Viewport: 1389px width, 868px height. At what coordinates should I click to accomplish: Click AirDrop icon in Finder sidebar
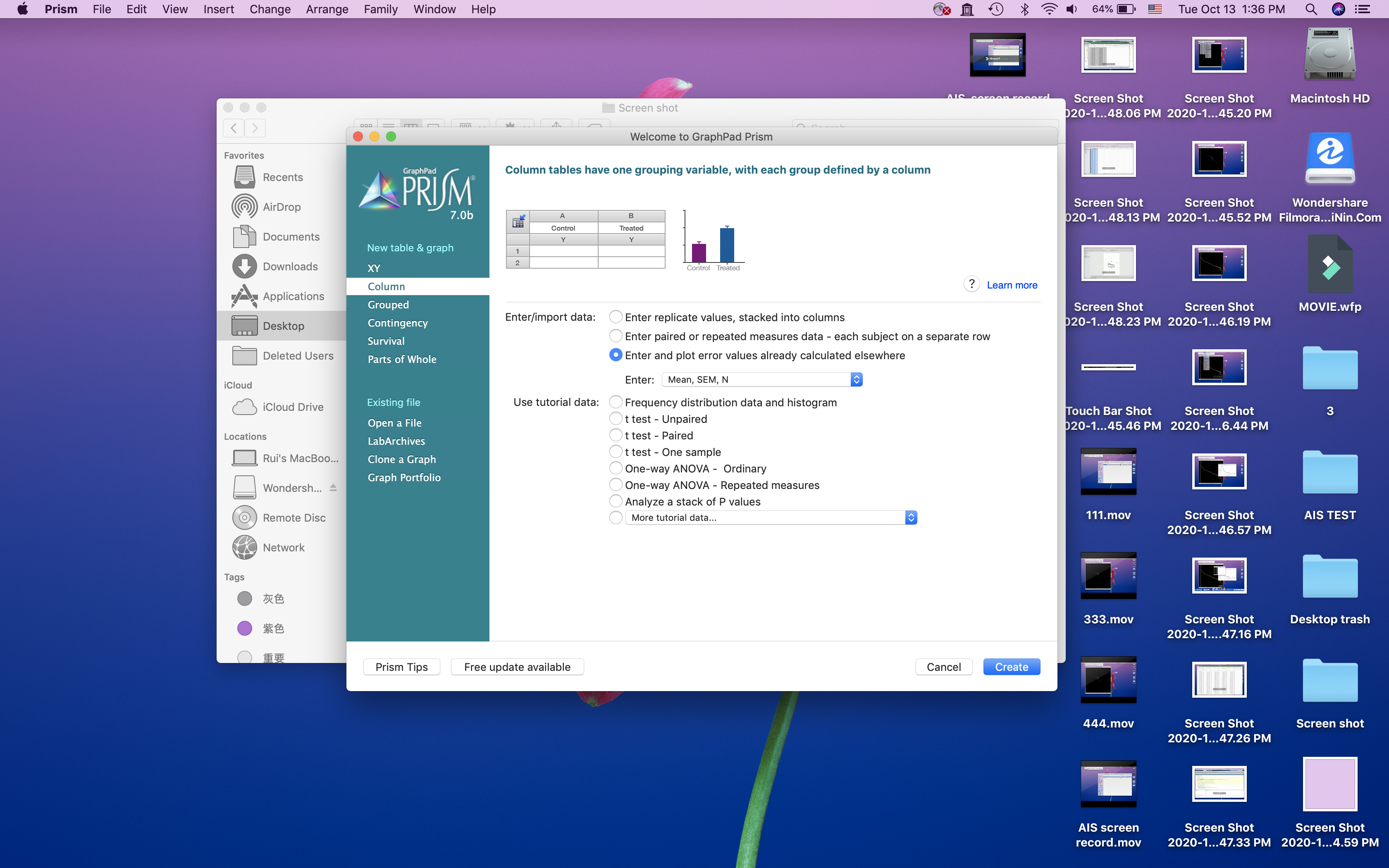(x=244, y=207)
